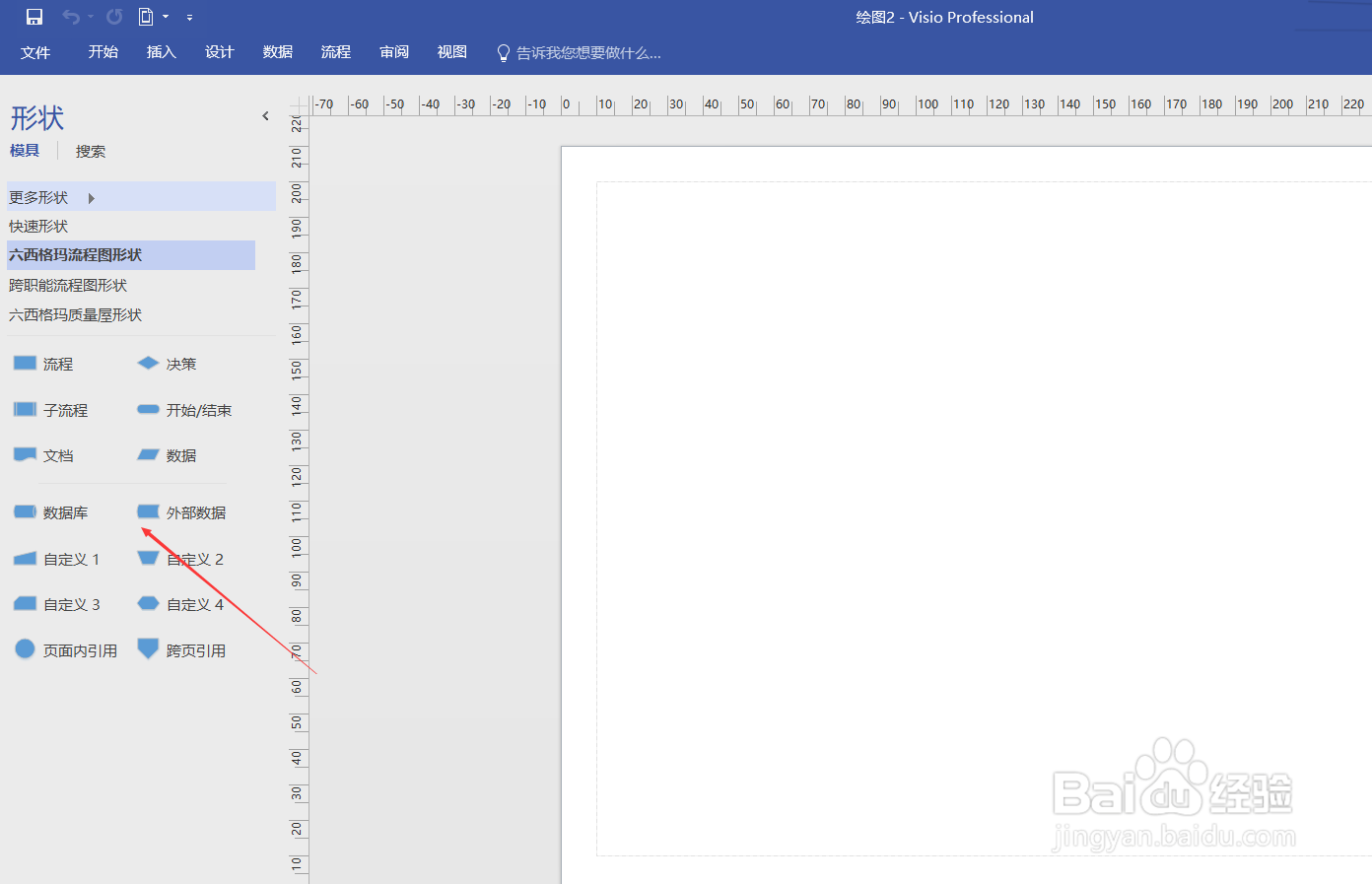1372x884 pixels.
Task: Select the 数据库 shape icon
Action: point(25,511)
